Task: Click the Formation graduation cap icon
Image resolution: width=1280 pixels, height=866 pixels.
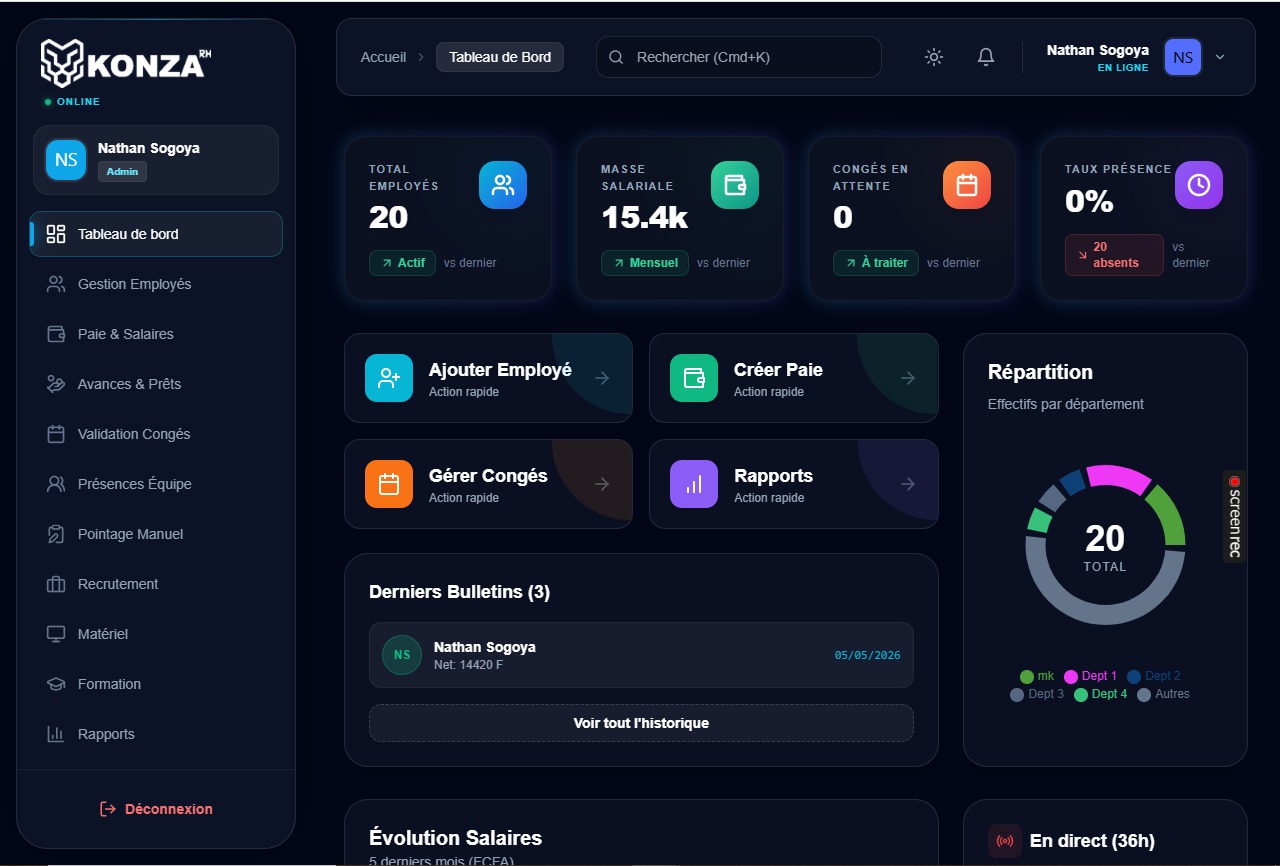Action: (56, 684)
